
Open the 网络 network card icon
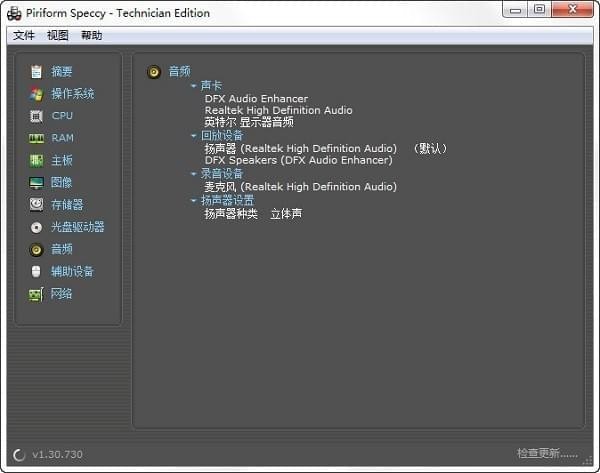(36, 294)
